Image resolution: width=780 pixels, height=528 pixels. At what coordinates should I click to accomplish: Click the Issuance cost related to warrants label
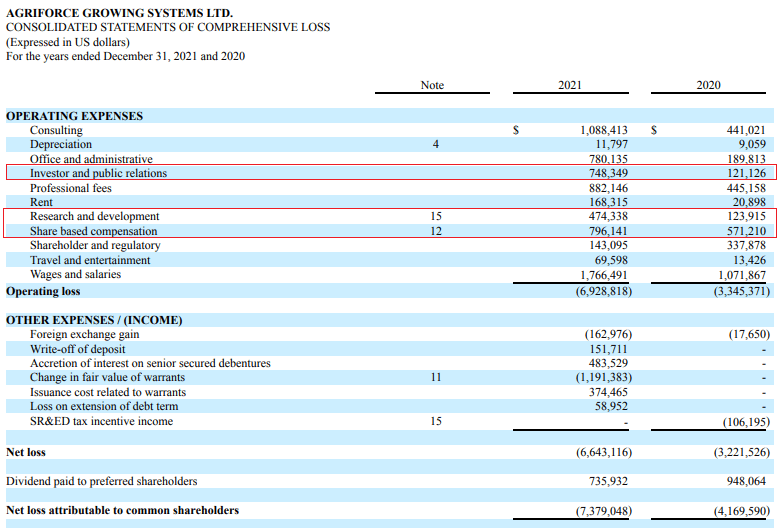108,392
